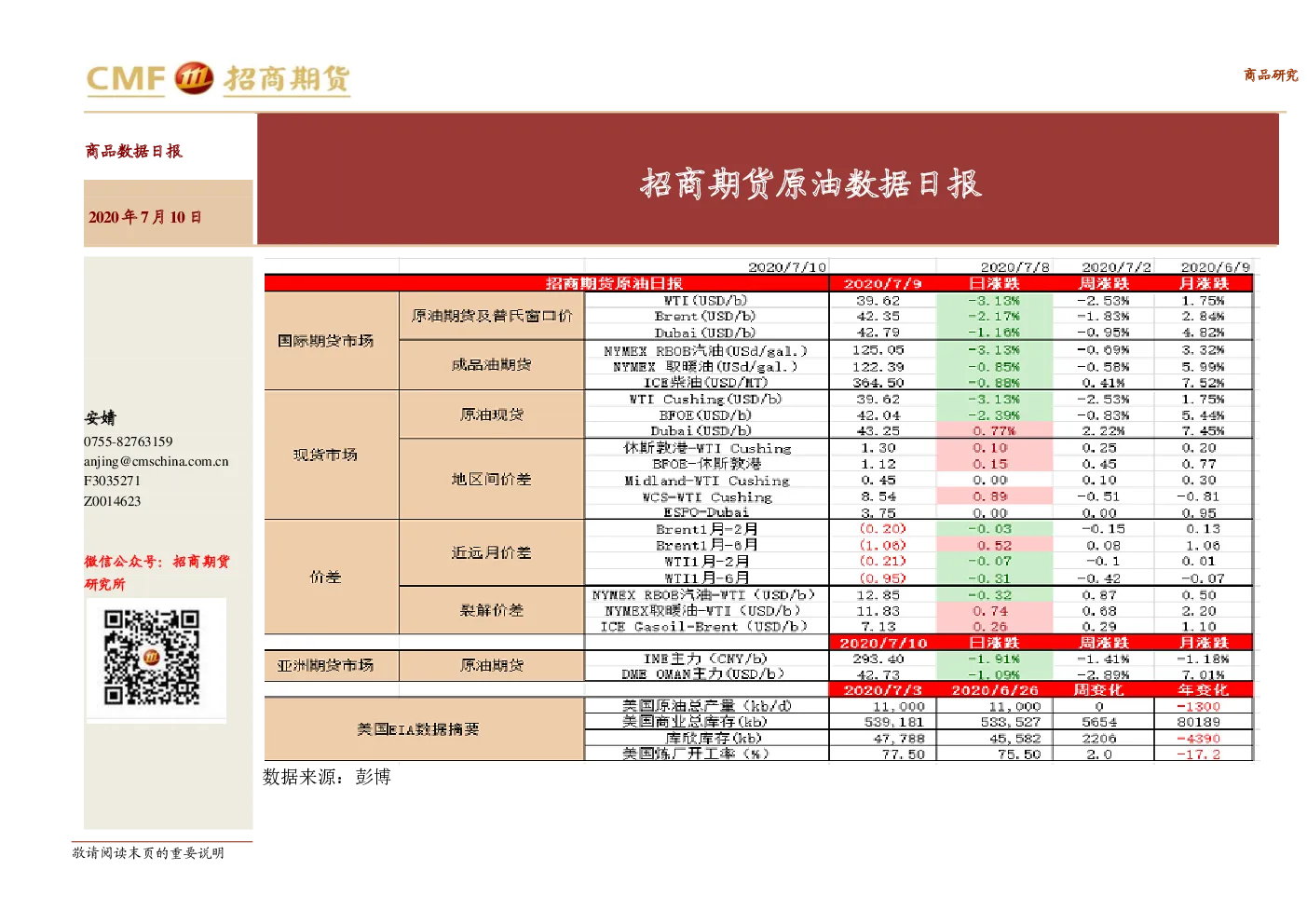
Task: Click the WTI(USD/b) row label
Action: pos(705,301)
